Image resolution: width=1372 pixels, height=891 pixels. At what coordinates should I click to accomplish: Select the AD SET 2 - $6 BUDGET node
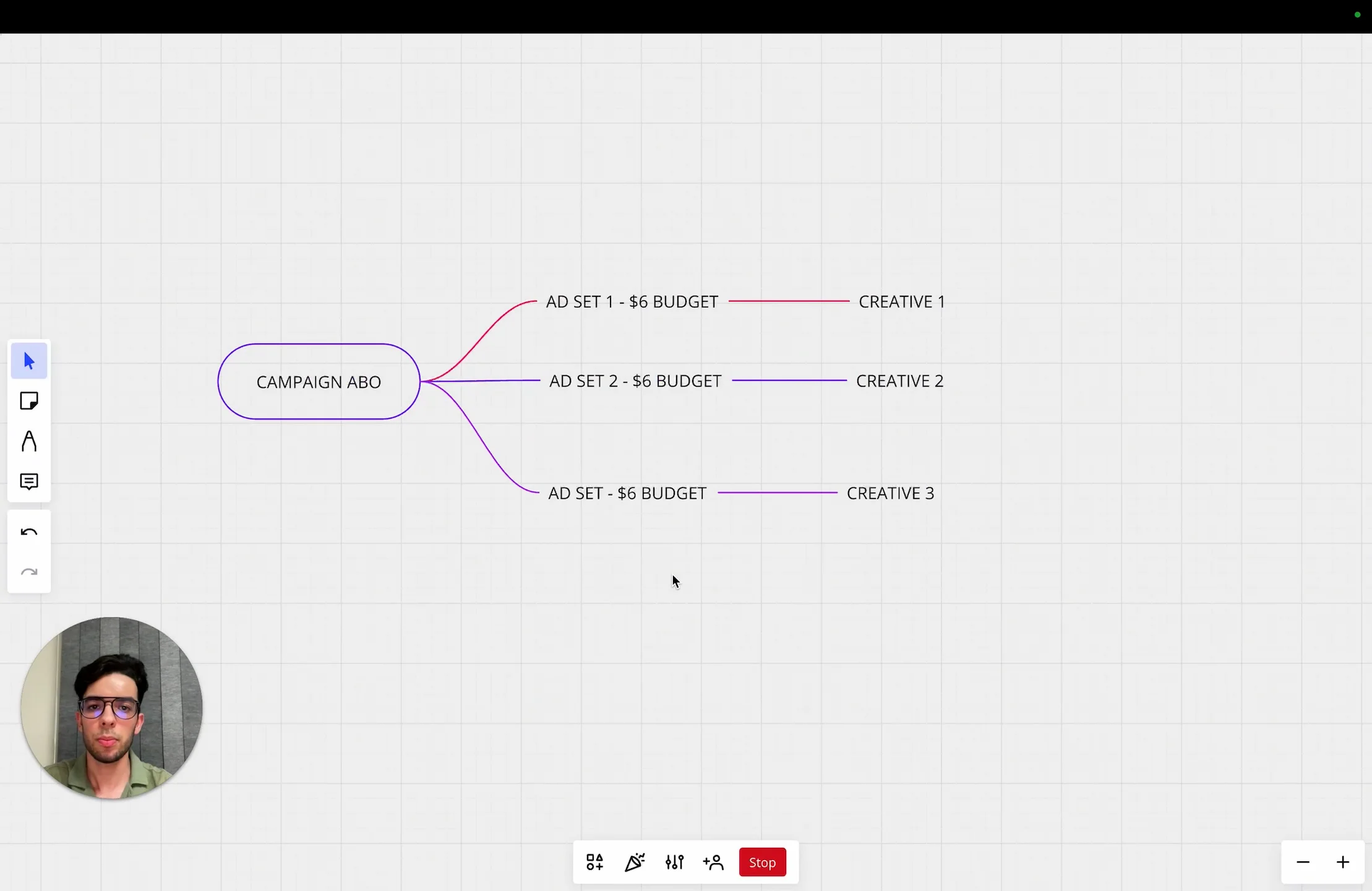pos(635,381)
